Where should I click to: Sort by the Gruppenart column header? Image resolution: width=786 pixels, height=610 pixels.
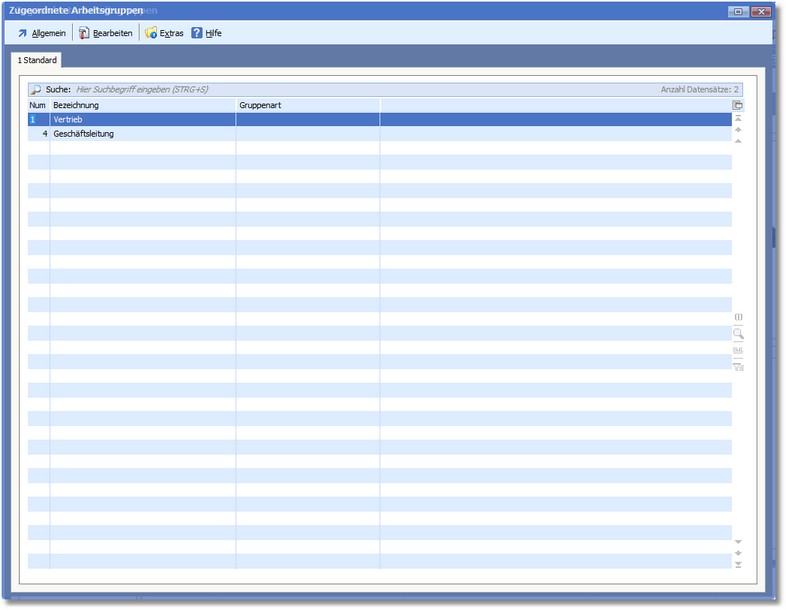pyautogui.click(x=306, y=105)
